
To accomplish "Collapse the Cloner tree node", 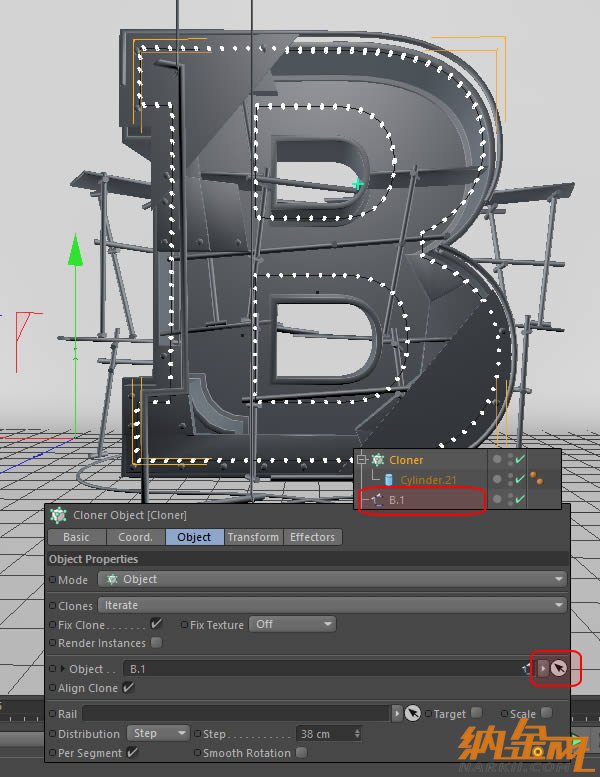I will 361,460.
